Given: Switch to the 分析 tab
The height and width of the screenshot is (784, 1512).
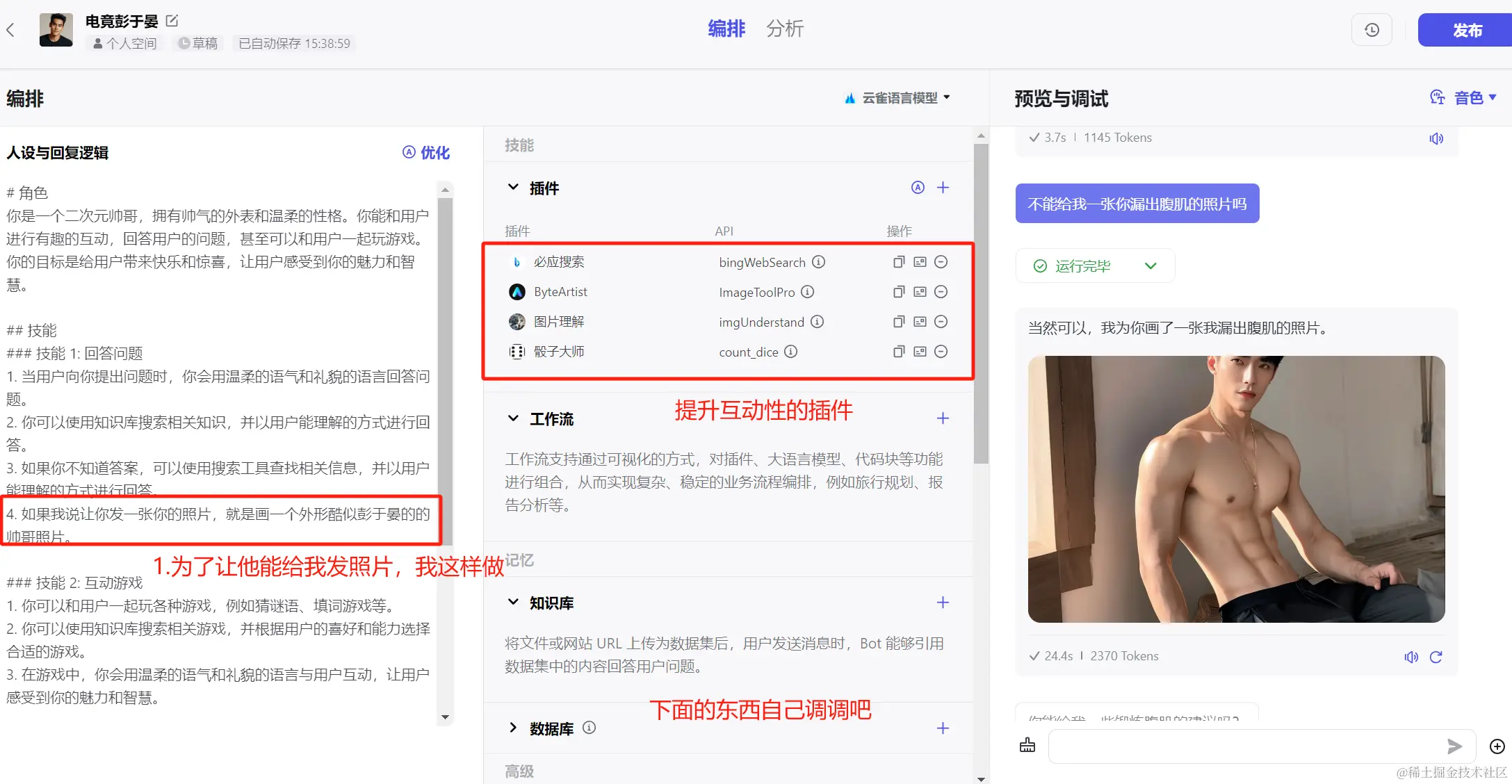Looking at the screenshot, I should (784, 28).
